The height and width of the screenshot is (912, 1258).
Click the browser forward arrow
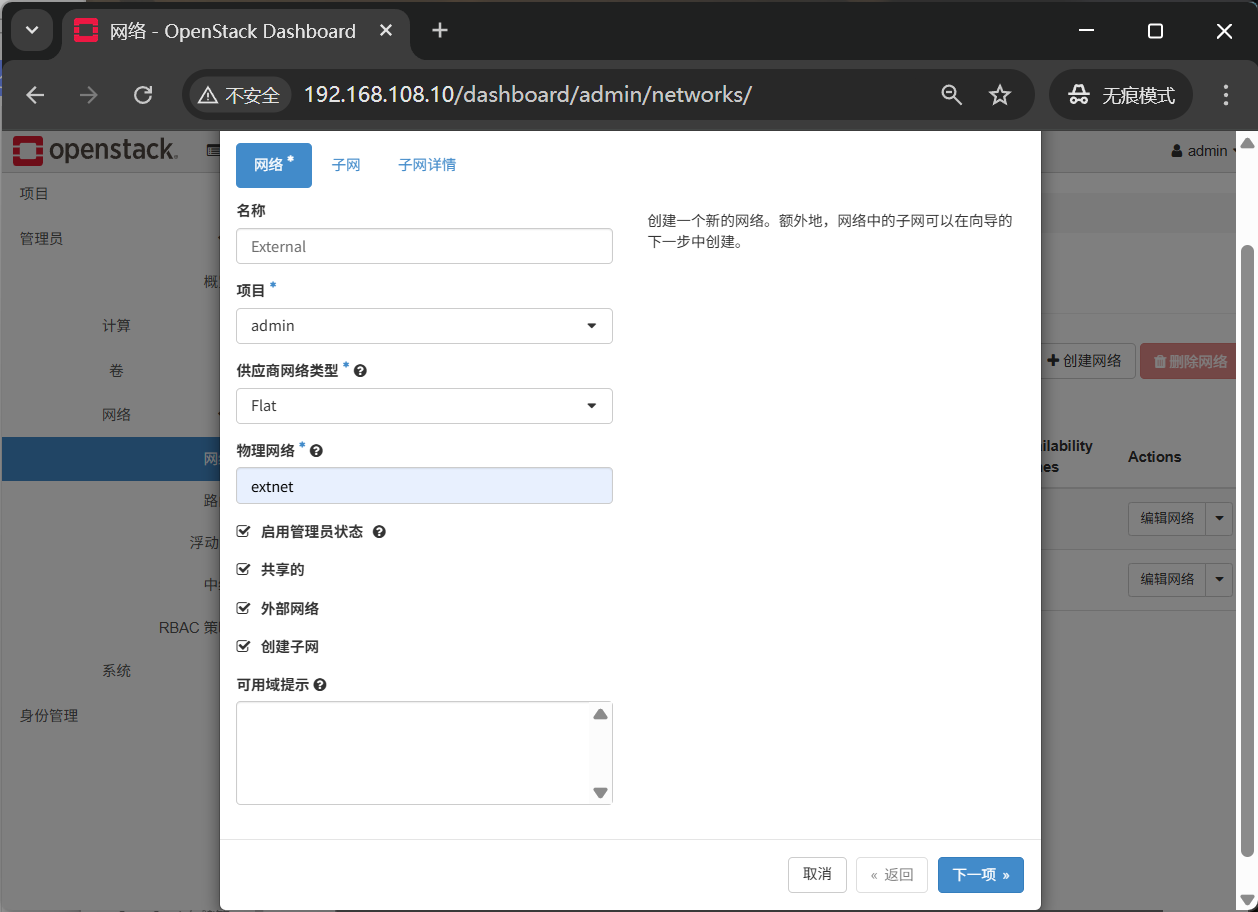(x=89, y=95)
